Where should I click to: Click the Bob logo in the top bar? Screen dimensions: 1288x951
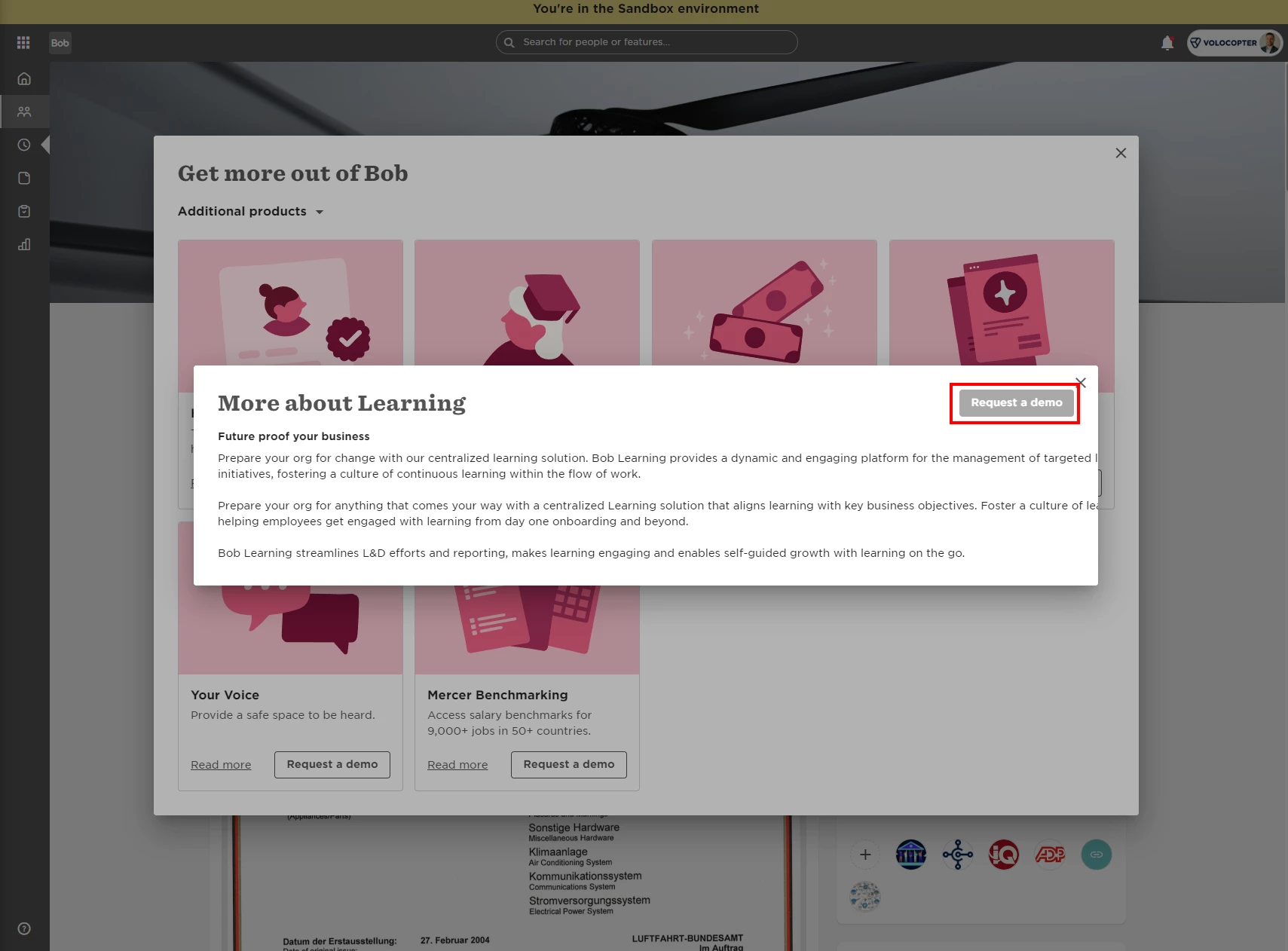60,43
